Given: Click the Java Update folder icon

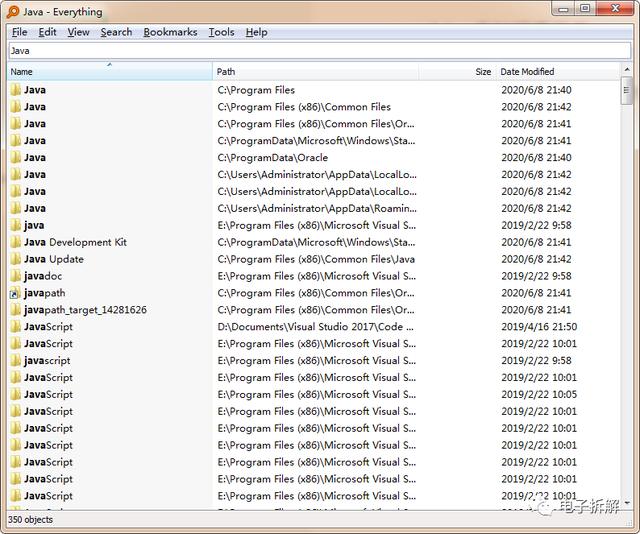Looking at the screenshot, I should (16, 259).
